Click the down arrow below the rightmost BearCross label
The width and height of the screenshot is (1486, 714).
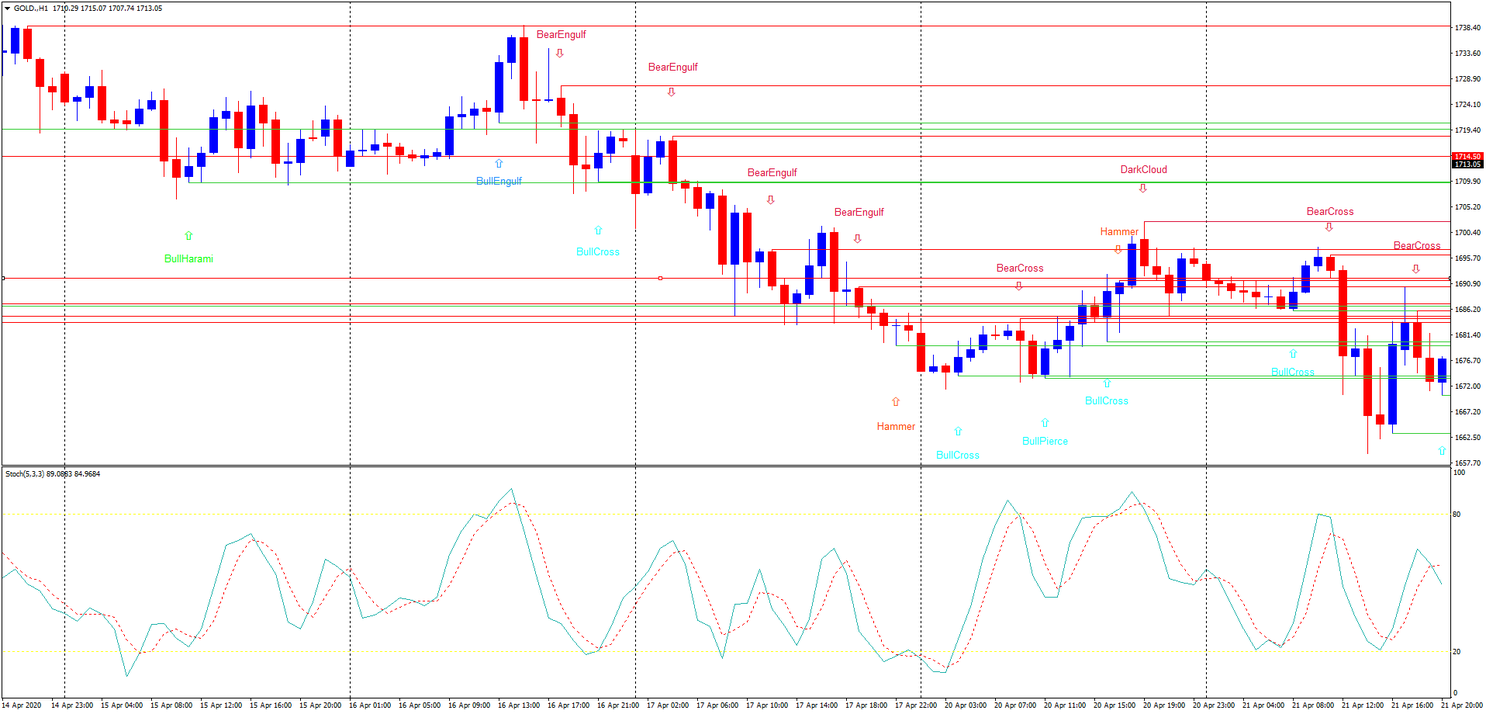pyautogui.click(x=1415, y=269)
